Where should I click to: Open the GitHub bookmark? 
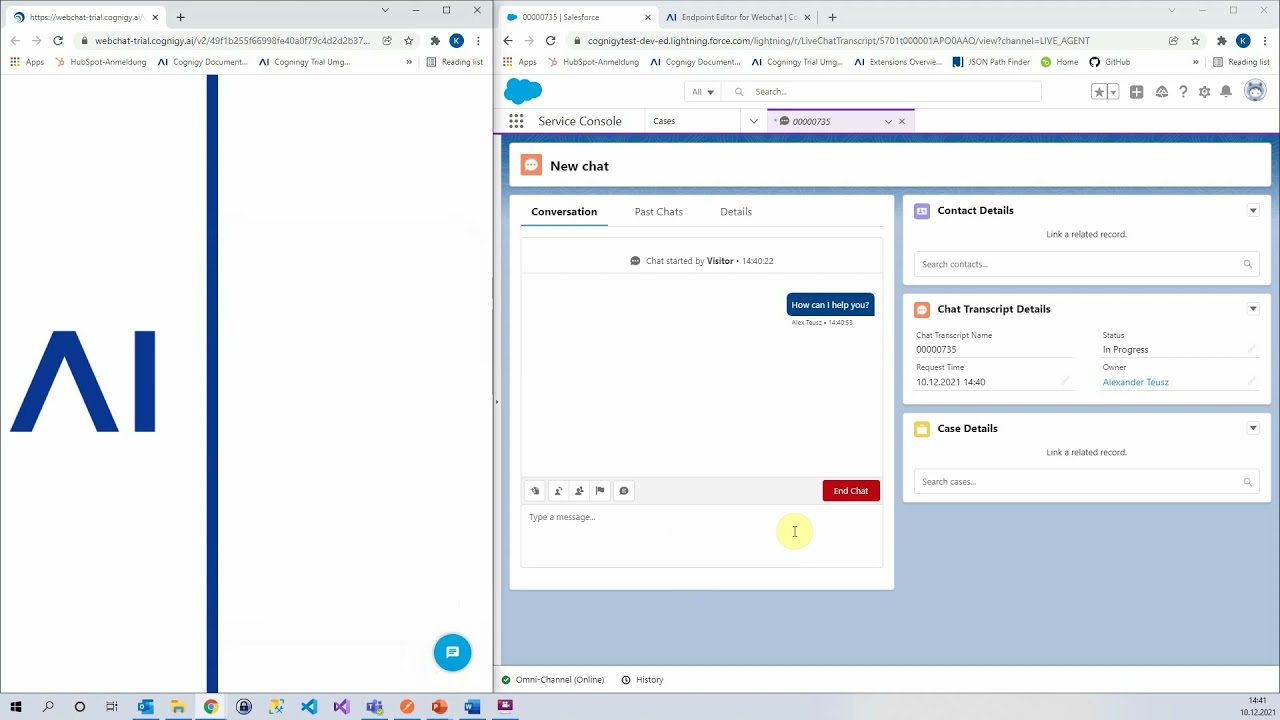[x=1110, y=62]
